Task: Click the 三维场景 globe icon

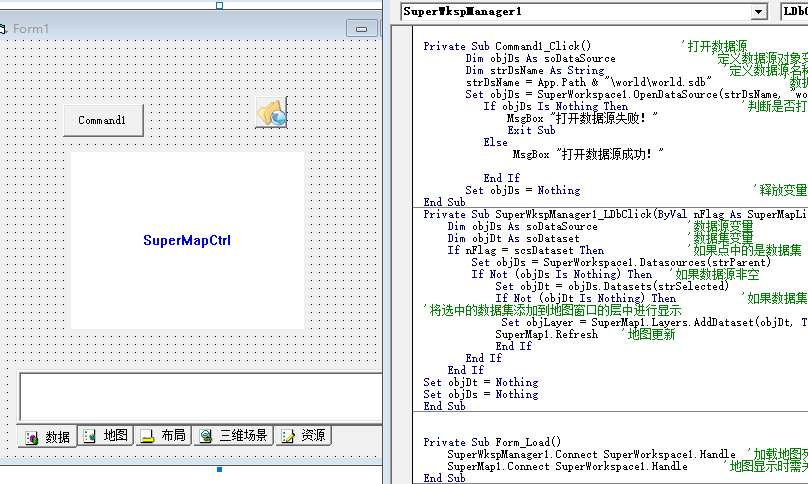Action: pos(206,436)
